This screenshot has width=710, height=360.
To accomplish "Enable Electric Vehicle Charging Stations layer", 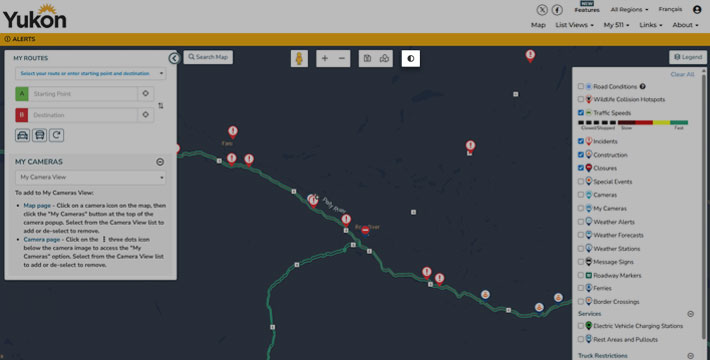I will coord(580,326).
